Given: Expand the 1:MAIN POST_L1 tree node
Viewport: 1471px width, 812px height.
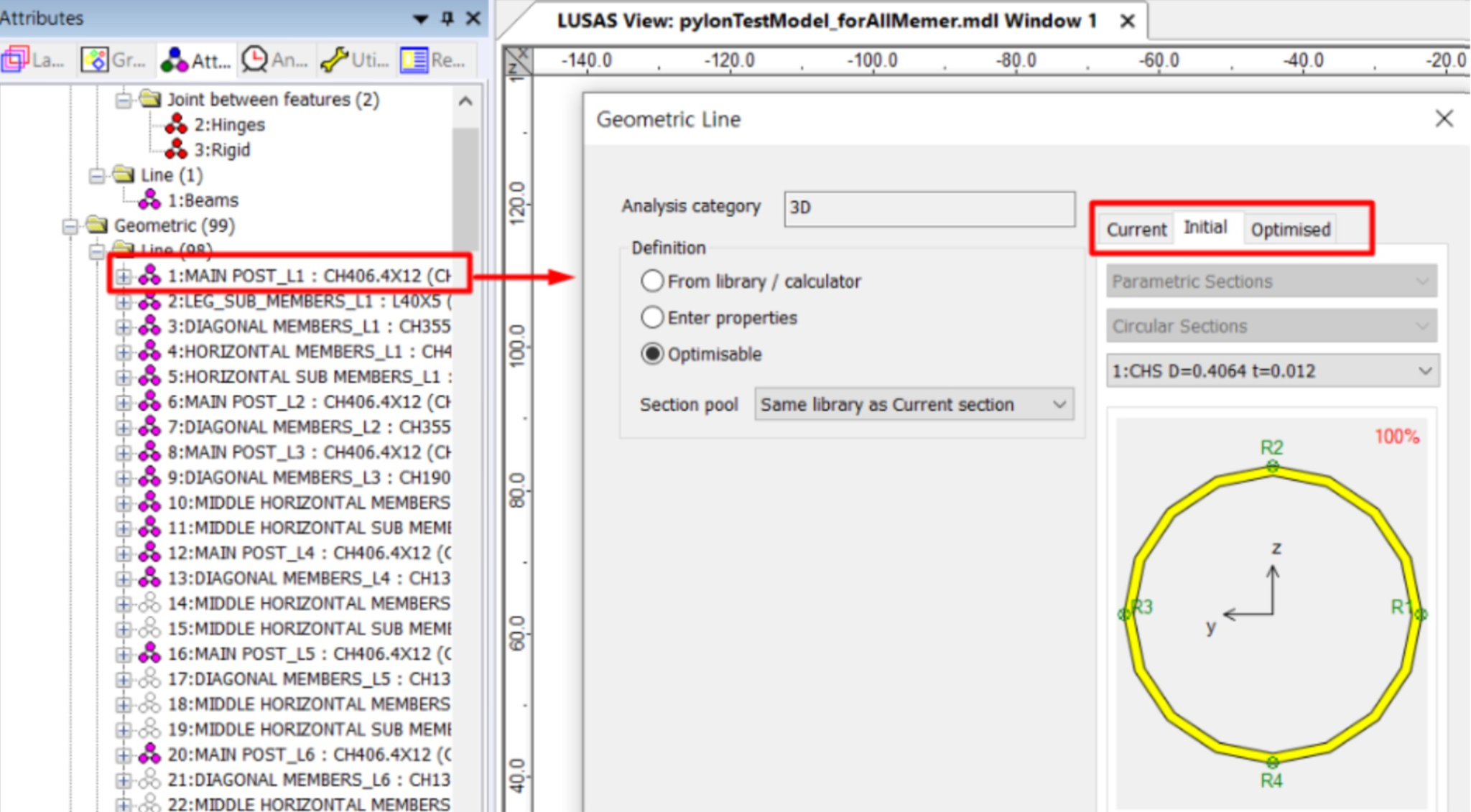Looking at the screenshot, I should click(124, 276).
